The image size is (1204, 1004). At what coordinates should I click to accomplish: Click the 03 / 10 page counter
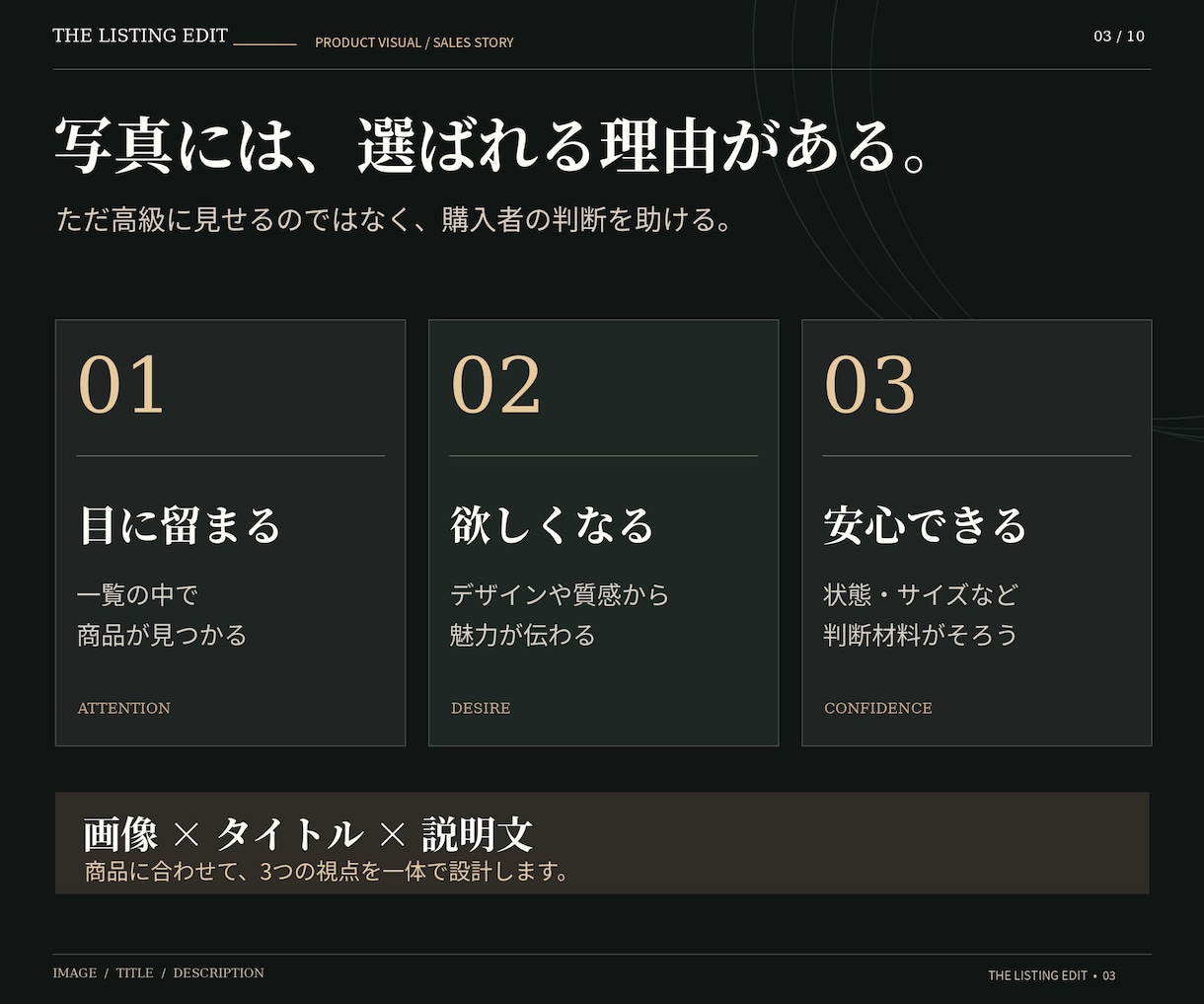pos(1119,37)
